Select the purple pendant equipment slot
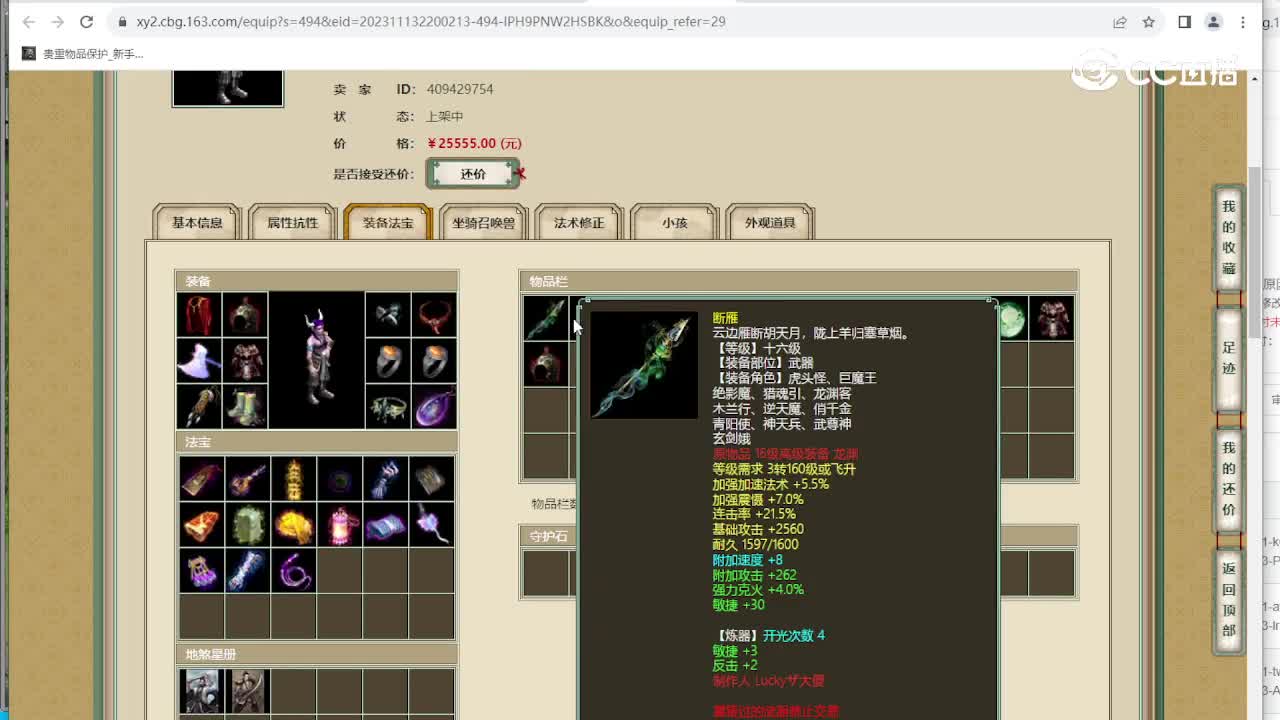The image size is (1280, 720). click(434, 407)
